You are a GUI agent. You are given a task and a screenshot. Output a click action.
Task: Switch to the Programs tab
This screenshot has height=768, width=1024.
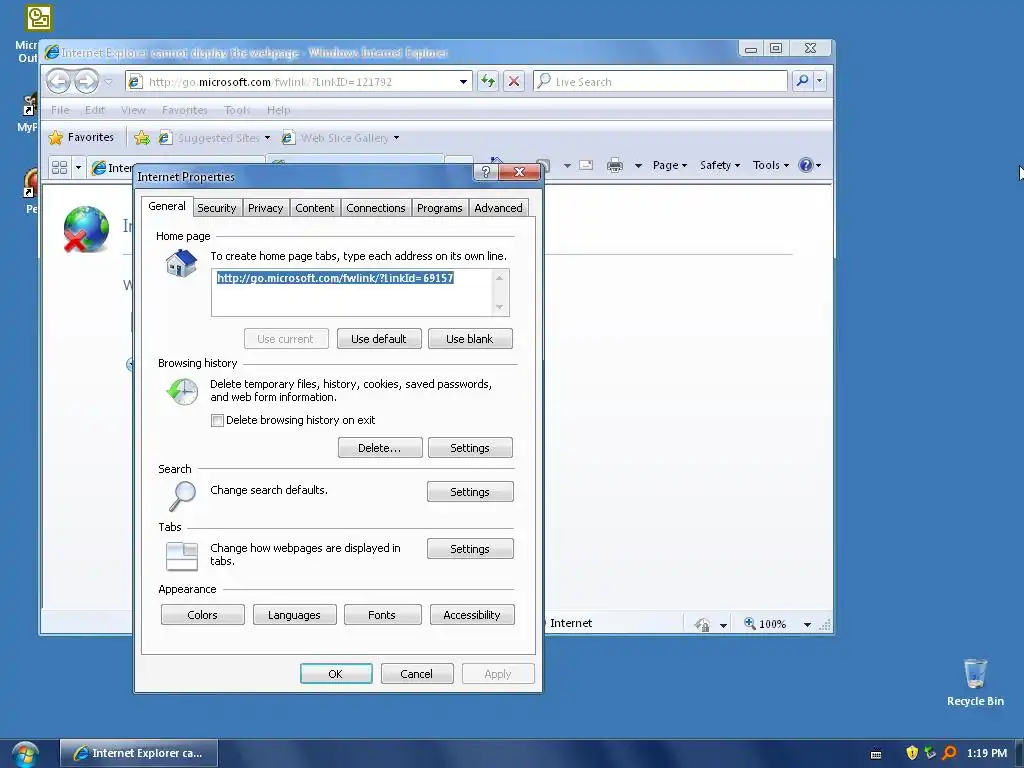tap(440, 208)
